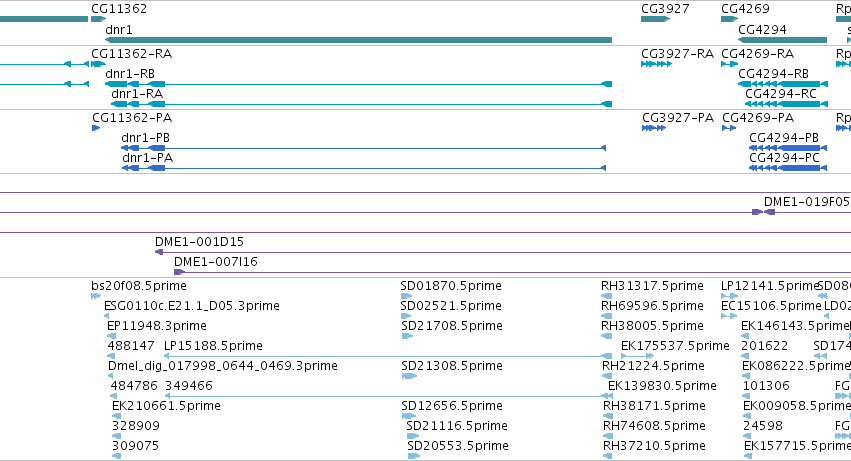
Task: Select the dnr1-PB coding segment label
Action: pyautogui.click(x=145, y=138)
